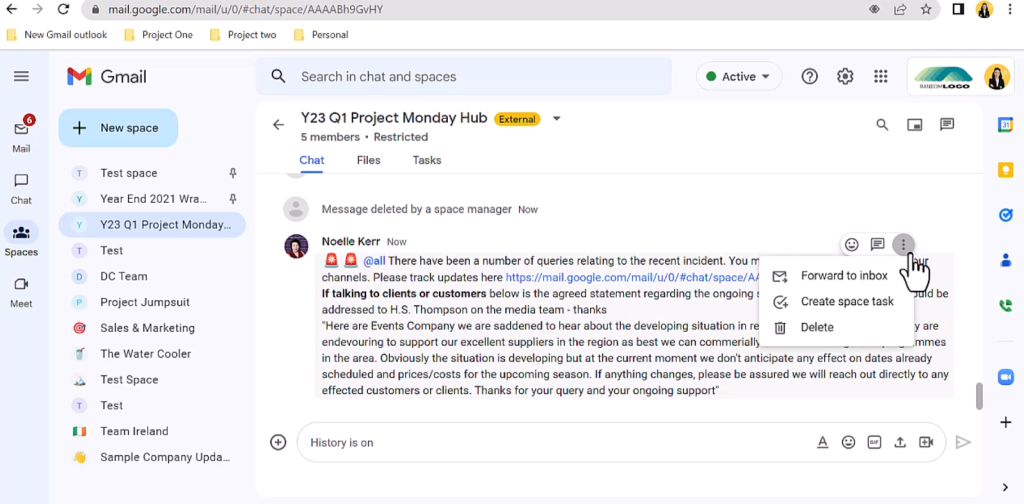Reply in thread to Noelle Kerr's message

click(878, 245)
